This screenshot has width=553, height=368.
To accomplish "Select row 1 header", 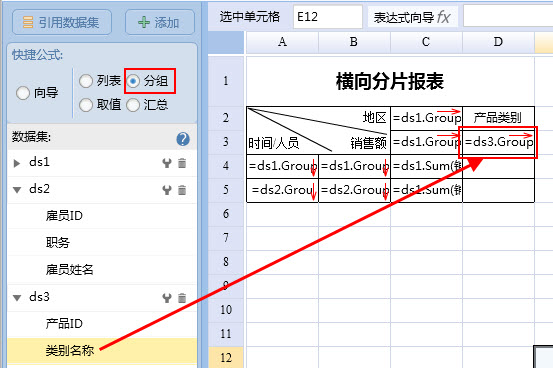I will 226,81.
